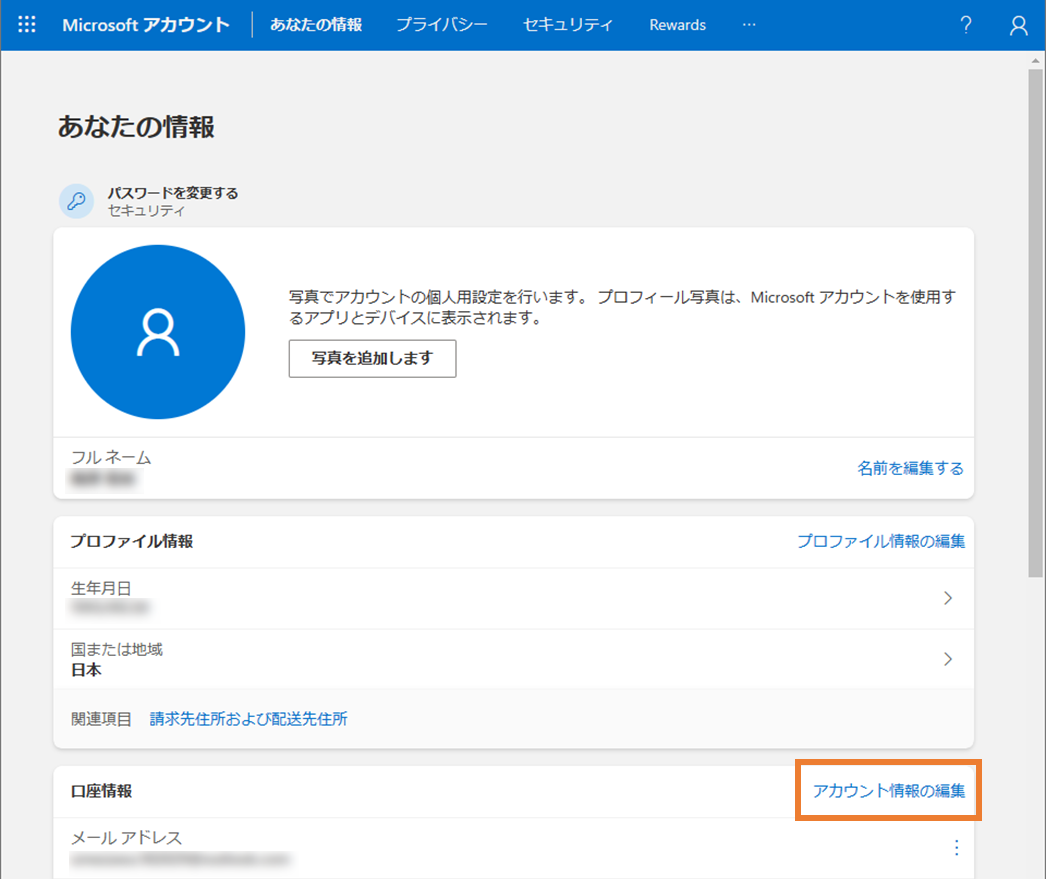Expand the 生年月日 row chevron
Screen dimensions: 1046x879
948,598
